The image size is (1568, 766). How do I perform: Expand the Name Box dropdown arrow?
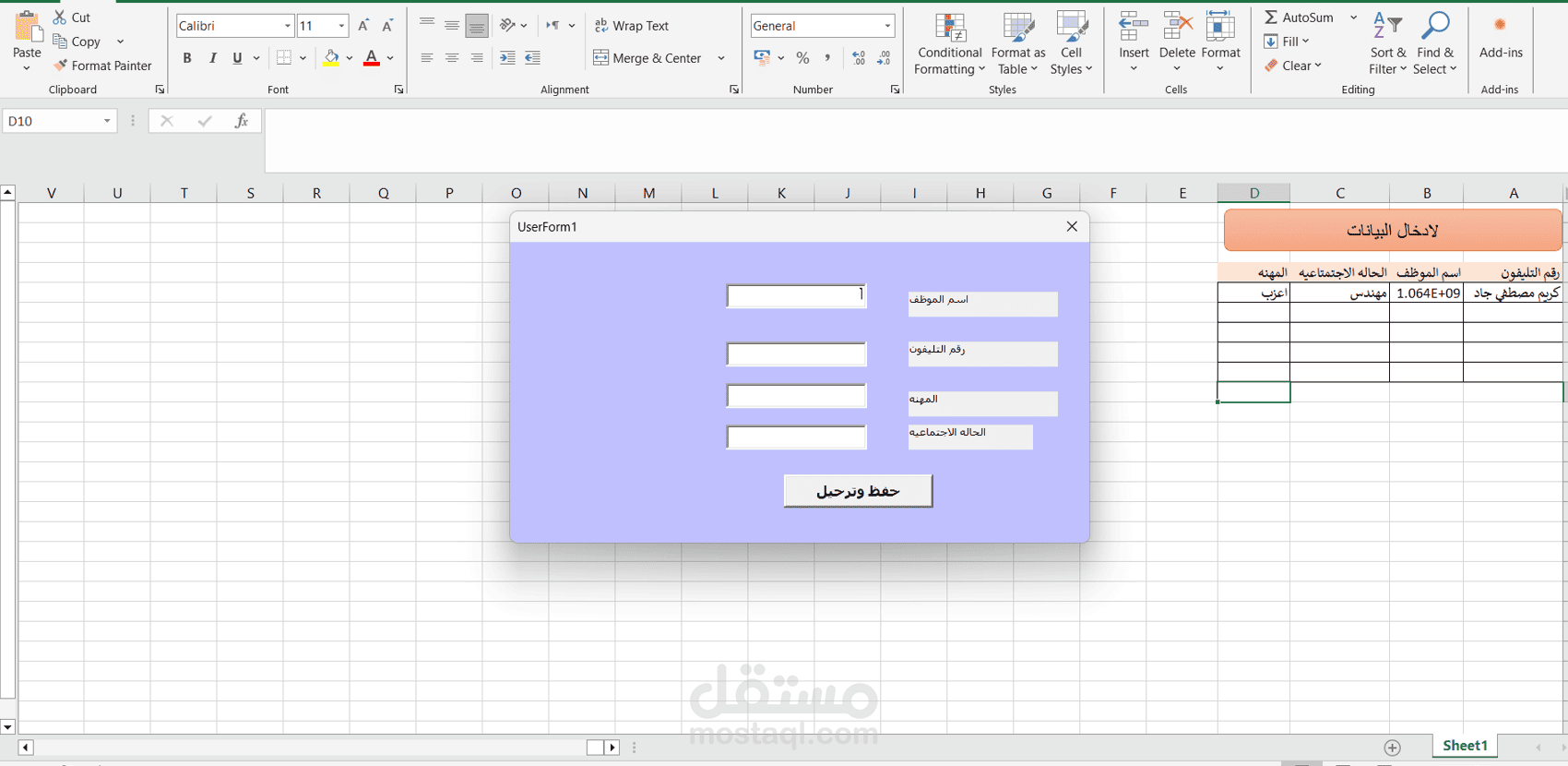click(x=107, y=121)
